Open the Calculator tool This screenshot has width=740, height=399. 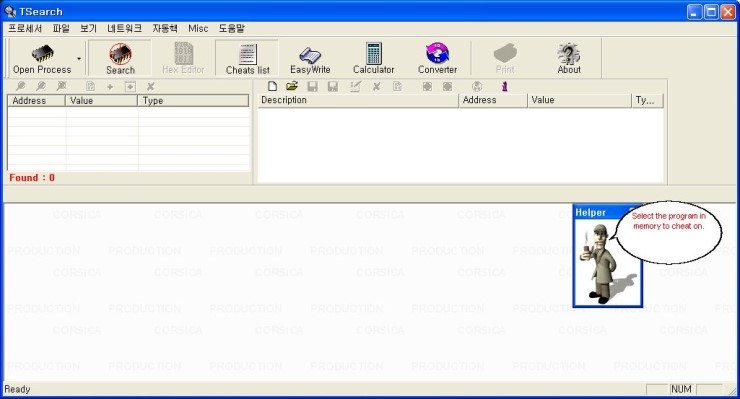tap(373, 59)
